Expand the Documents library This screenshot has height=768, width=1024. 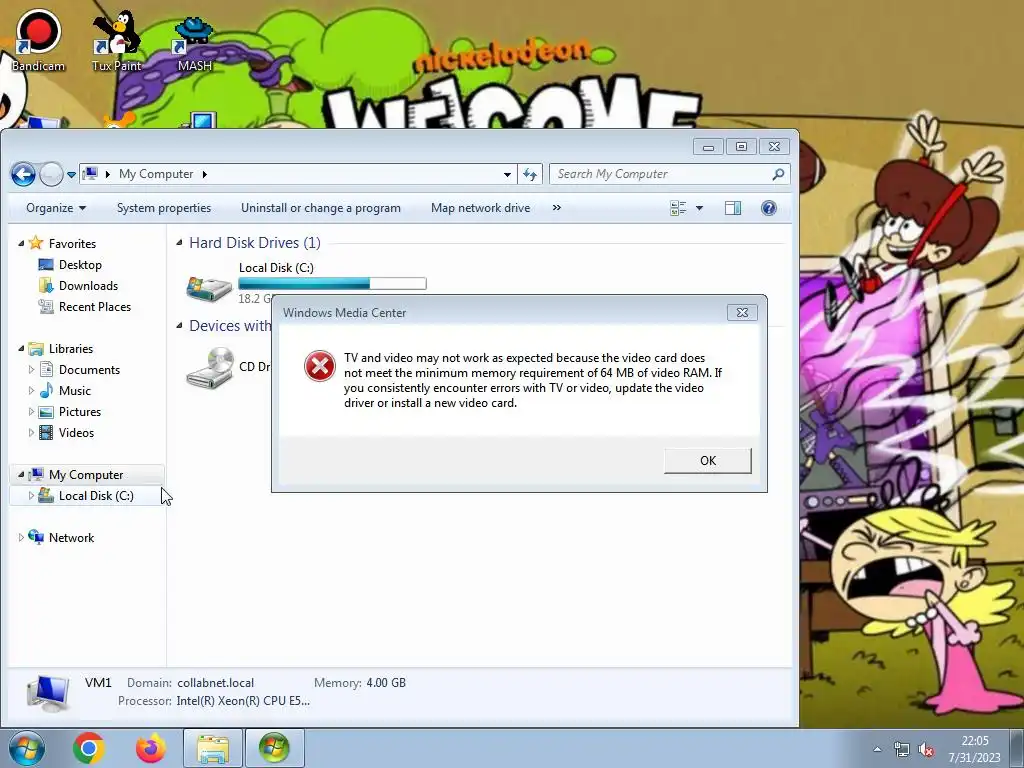click(31, 370)
